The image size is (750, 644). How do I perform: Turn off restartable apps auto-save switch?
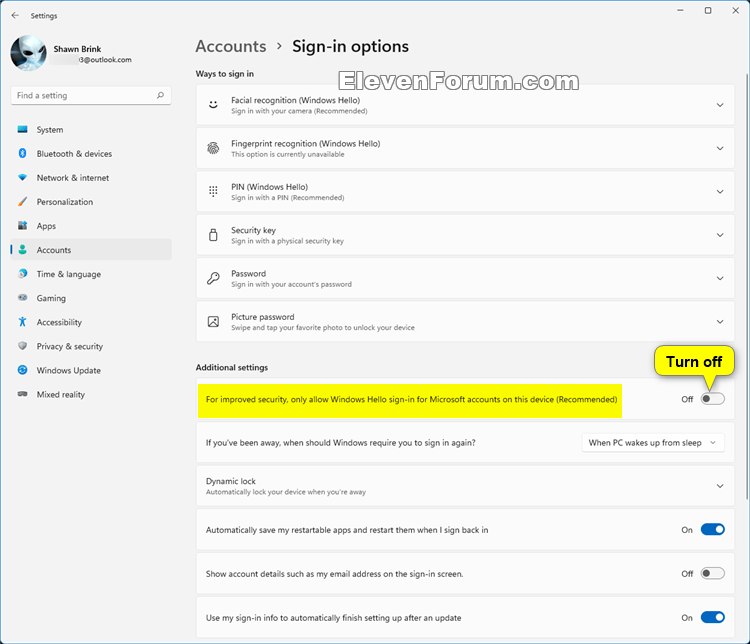[713, 530]
